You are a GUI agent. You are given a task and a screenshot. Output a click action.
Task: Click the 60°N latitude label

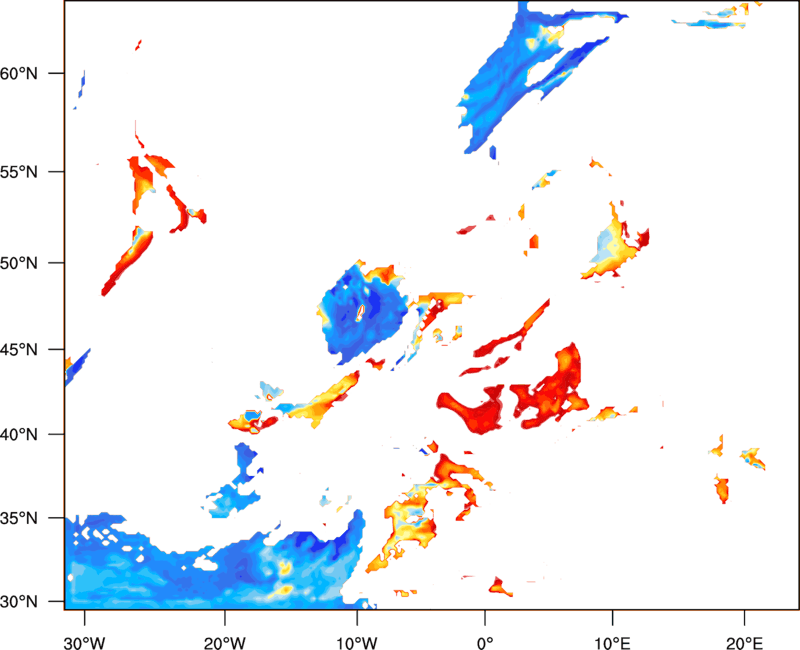[x=19, y=73]
